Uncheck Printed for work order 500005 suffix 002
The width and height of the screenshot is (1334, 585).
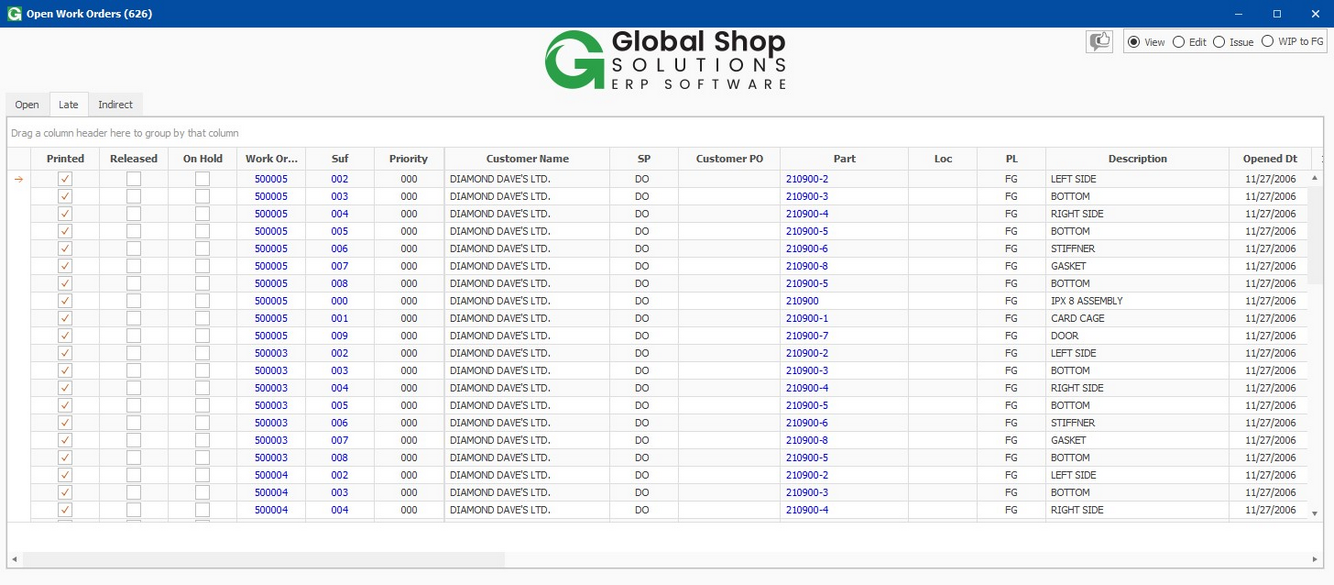coord(65,179)
